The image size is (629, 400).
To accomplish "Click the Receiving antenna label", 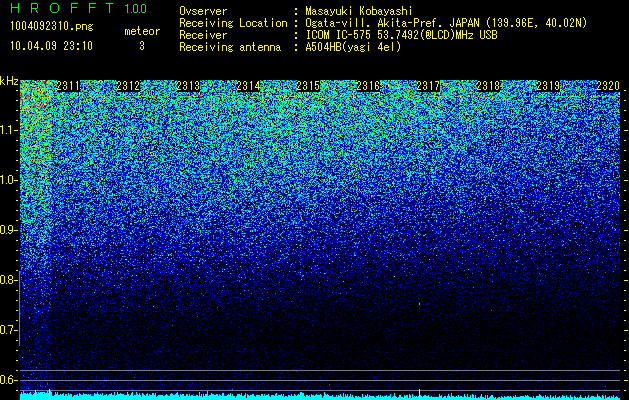I will 230,47.
